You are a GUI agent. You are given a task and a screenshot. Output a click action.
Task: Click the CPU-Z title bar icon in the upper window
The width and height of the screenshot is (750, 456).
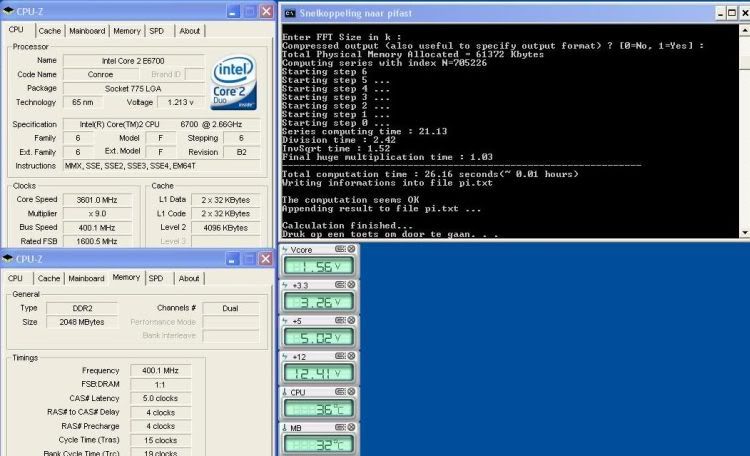pyautogui.click(x=8, y=11)
